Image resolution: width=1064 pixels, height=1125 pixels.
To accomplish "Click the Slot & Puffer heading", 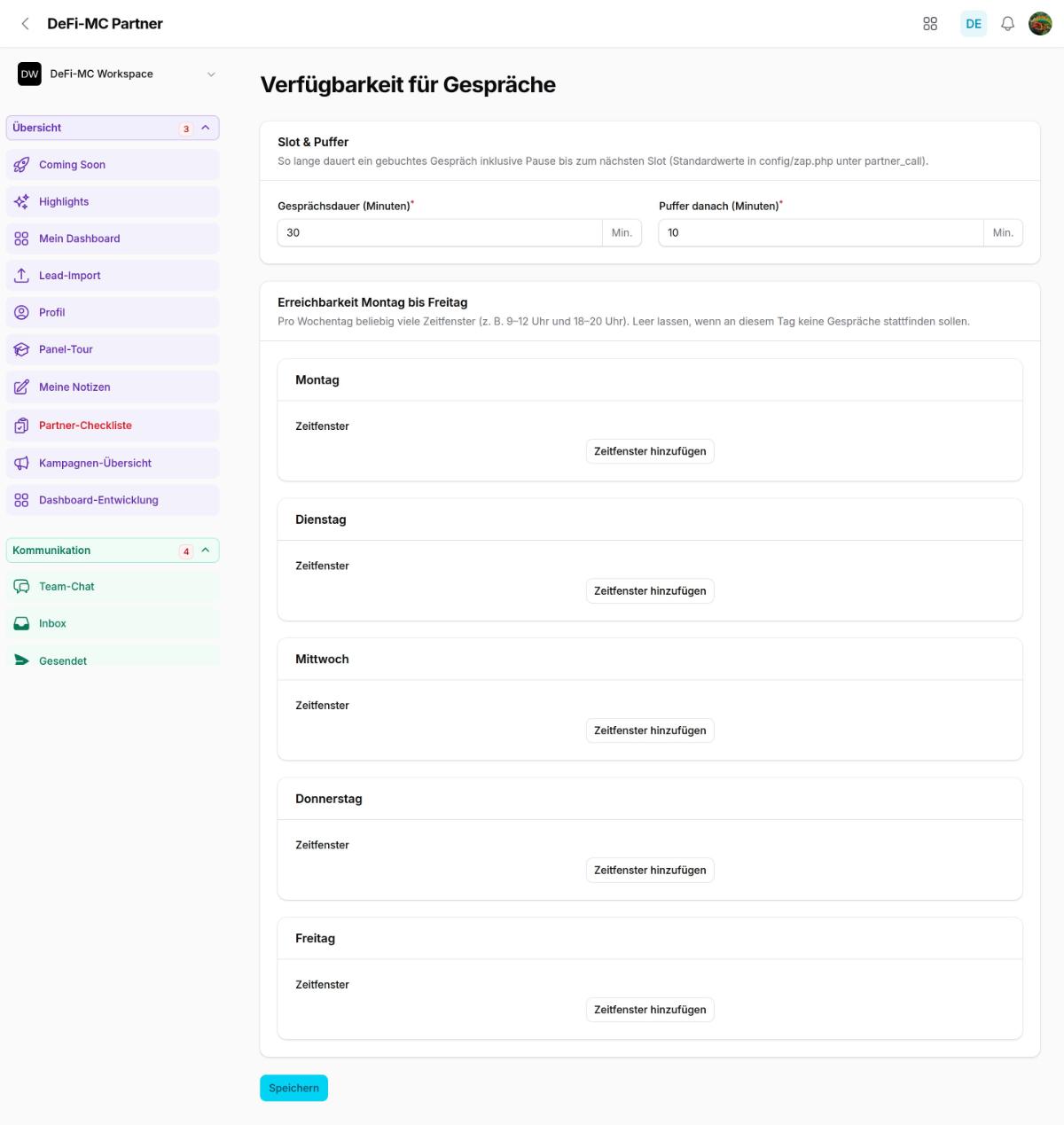I will click(x=313, y=142).
